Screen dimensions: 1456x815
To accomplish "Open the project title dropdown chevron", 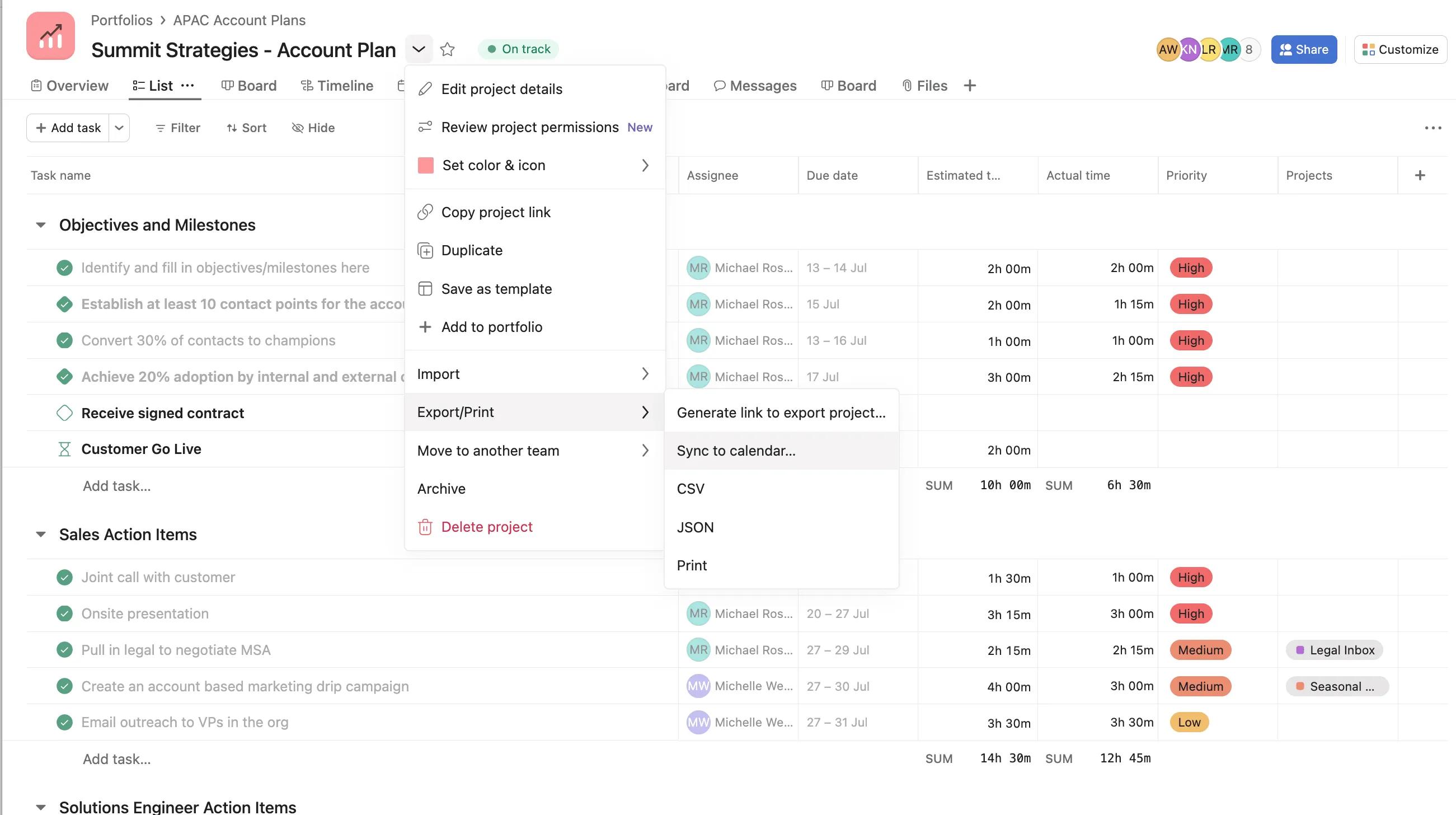I will [419, 49].
